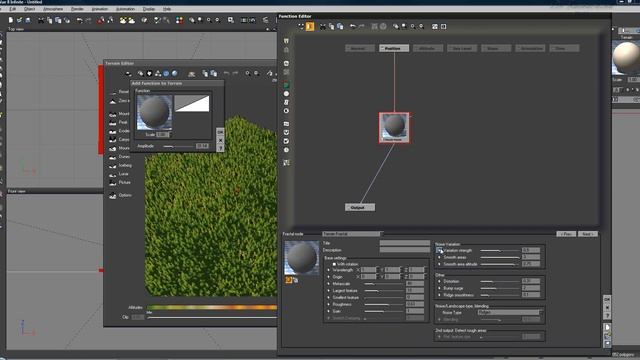Screen dimensions: 640x360
Task: Click the Prev button in node parameters
Action: (x=566, y=234)
